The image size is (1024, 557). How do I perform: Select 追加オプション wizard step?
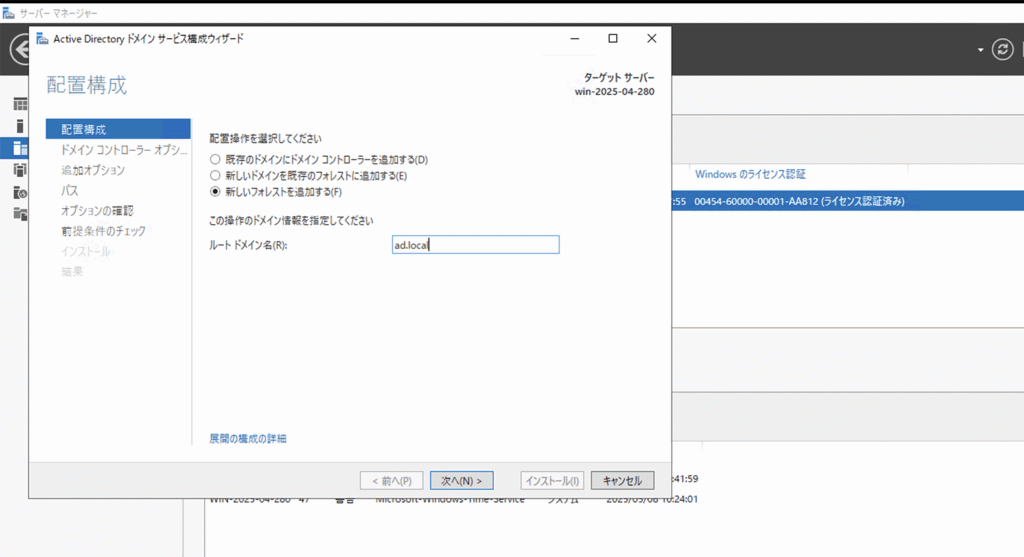pos(93,170)
